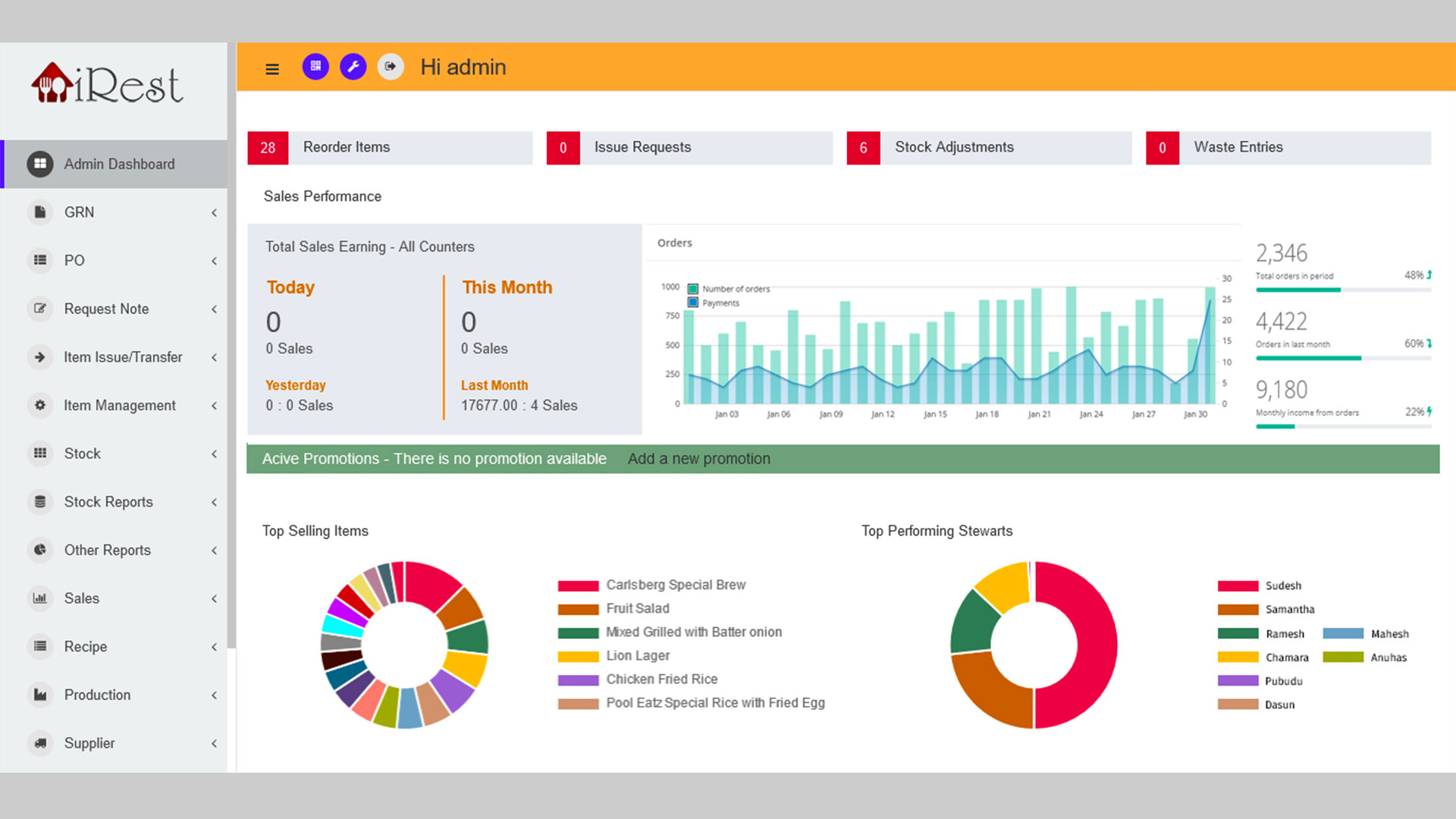Toggle Lion Lager legend swatch
Image resolution: width=1456 pixels, height=819 pixels.
pos(578,657)
